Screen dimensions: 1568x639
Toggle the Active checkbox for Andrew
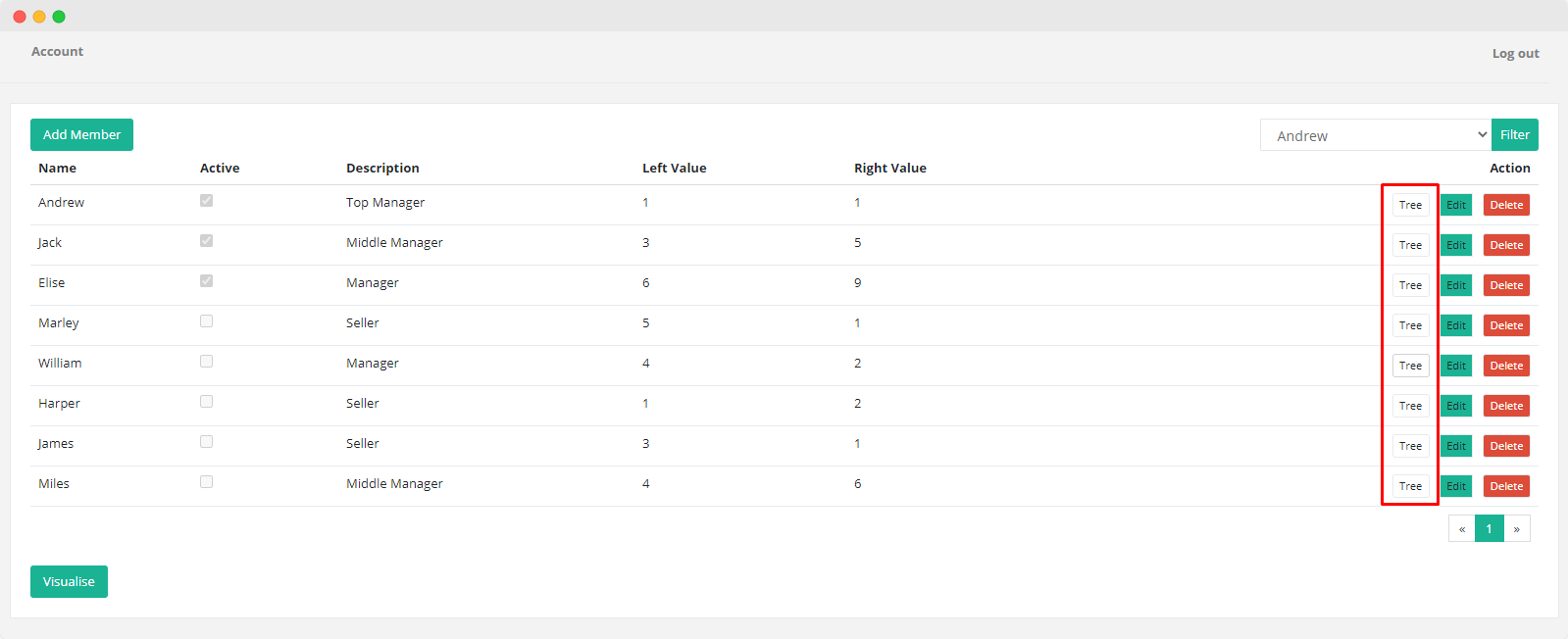click(x=206, y=201)
